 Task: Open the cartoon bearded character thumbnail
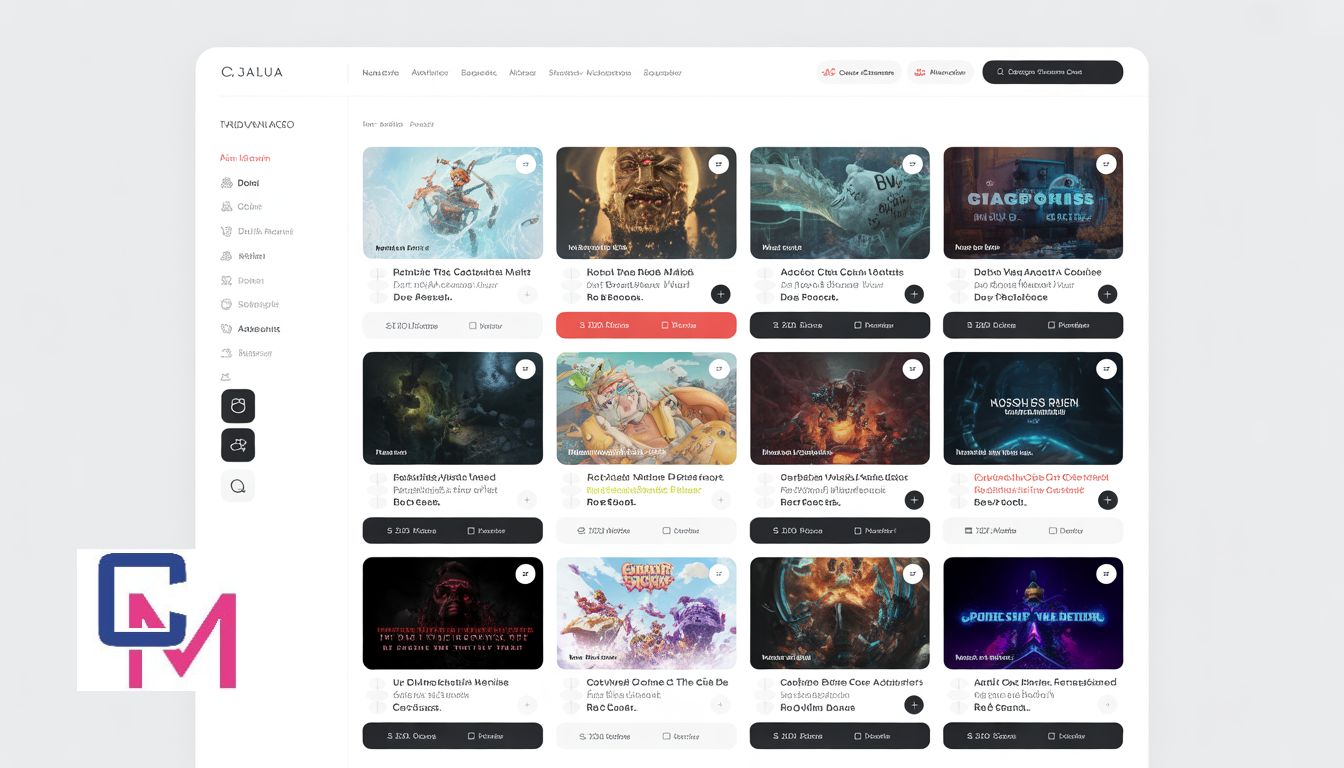(646, 408)
